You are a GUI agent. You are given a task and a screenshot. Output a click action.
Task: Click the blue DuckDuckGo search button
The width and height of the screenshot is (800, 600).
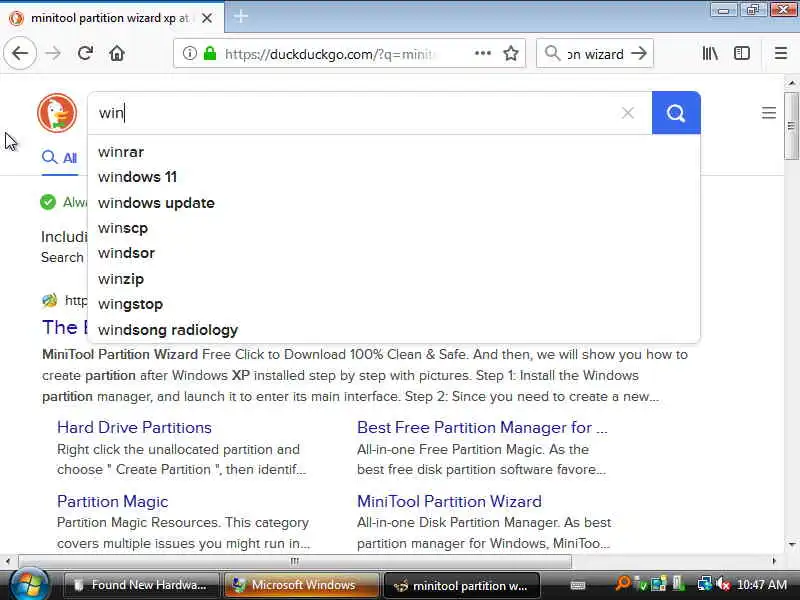coord(676,113)
